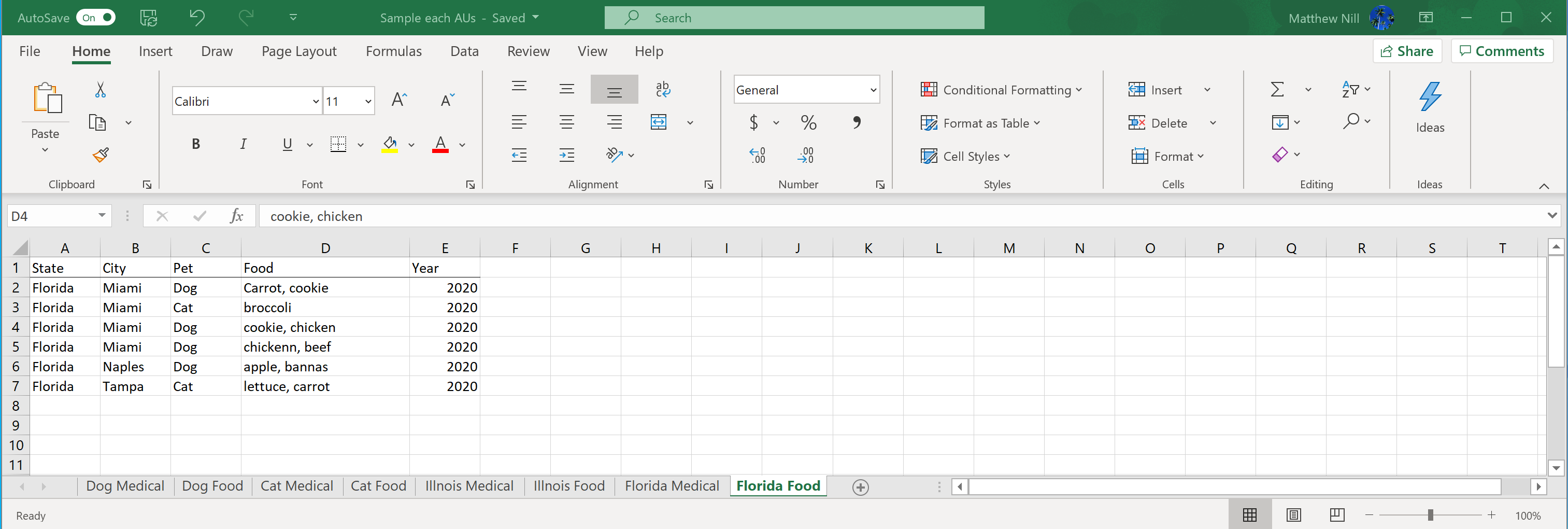Click the Save icon in title bar
The height and width of the screenshot is (529, 1568).
point(149,18)
